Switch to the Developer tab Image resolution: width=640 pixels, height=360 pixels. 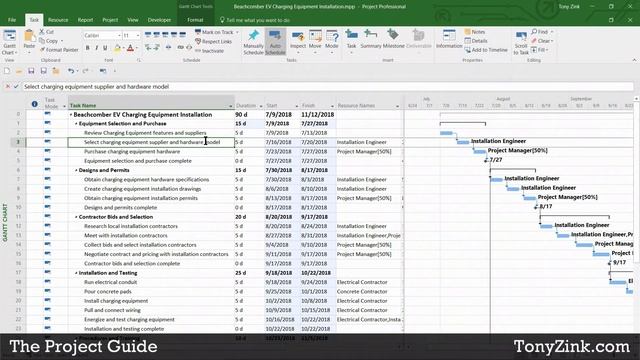159,20
